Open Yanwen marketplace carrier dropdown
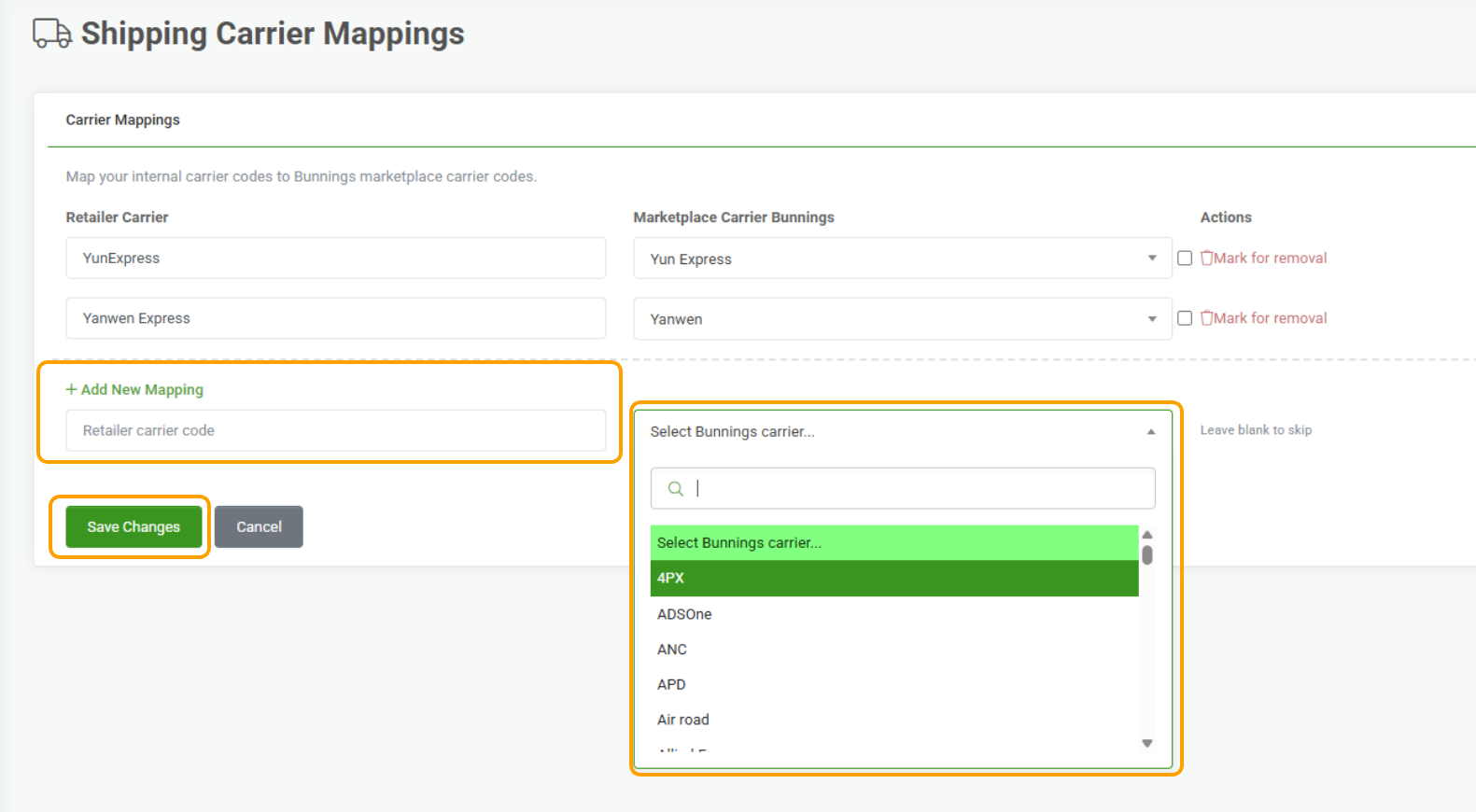1476x812 pixels. (x=902, y=318)
